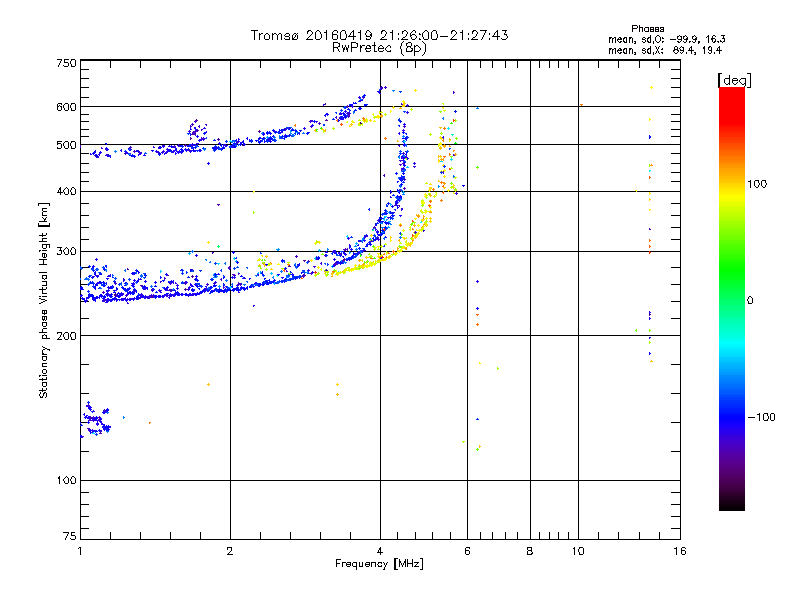Screen dimensions: 800x600
Task: Click the 'Frequency [MHz]' axis label
Action: (379, 564)
